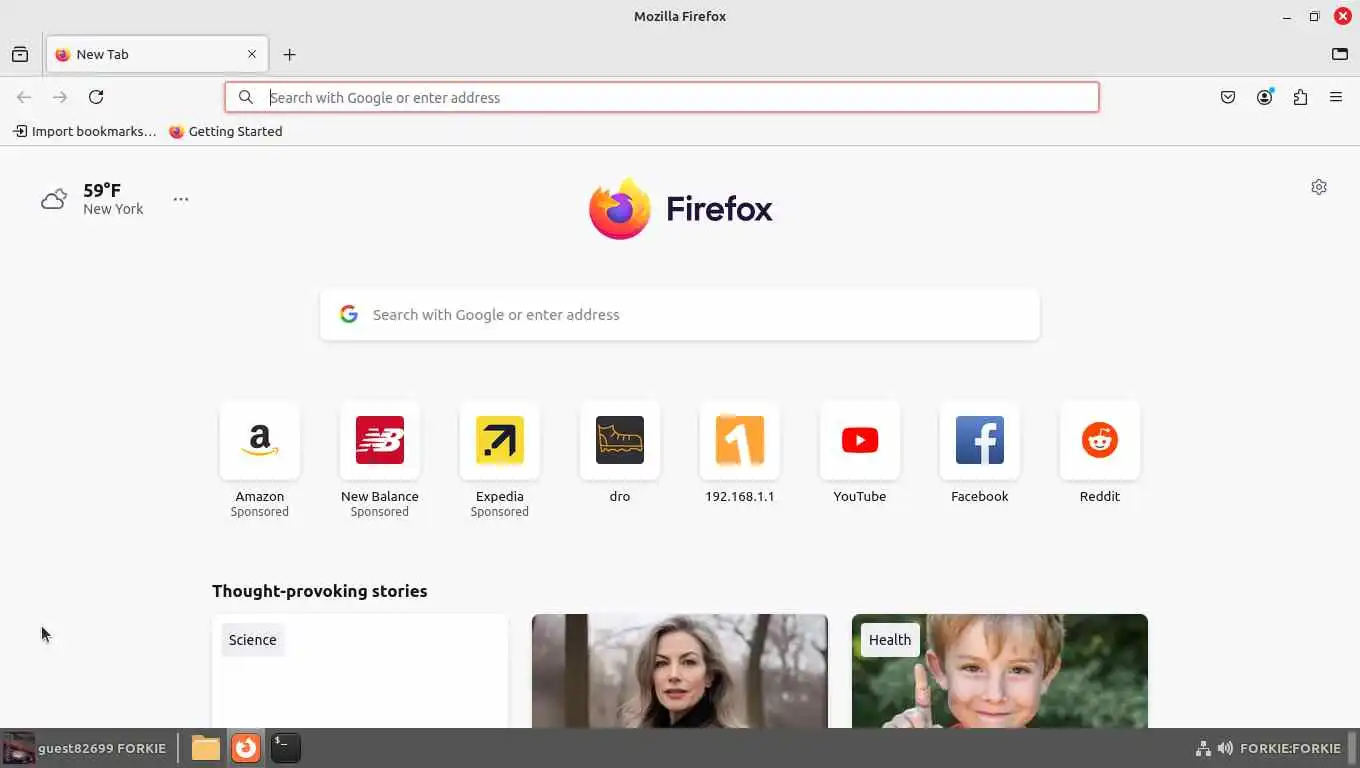Go forward one page
Viewport: 1360px width, 768px height.
(60, 97)
